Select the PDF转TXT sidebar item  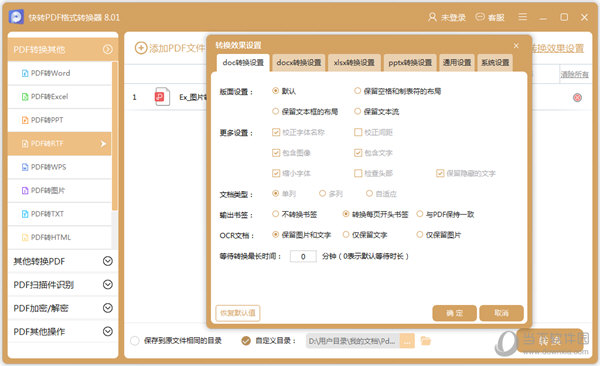point(60,214)
